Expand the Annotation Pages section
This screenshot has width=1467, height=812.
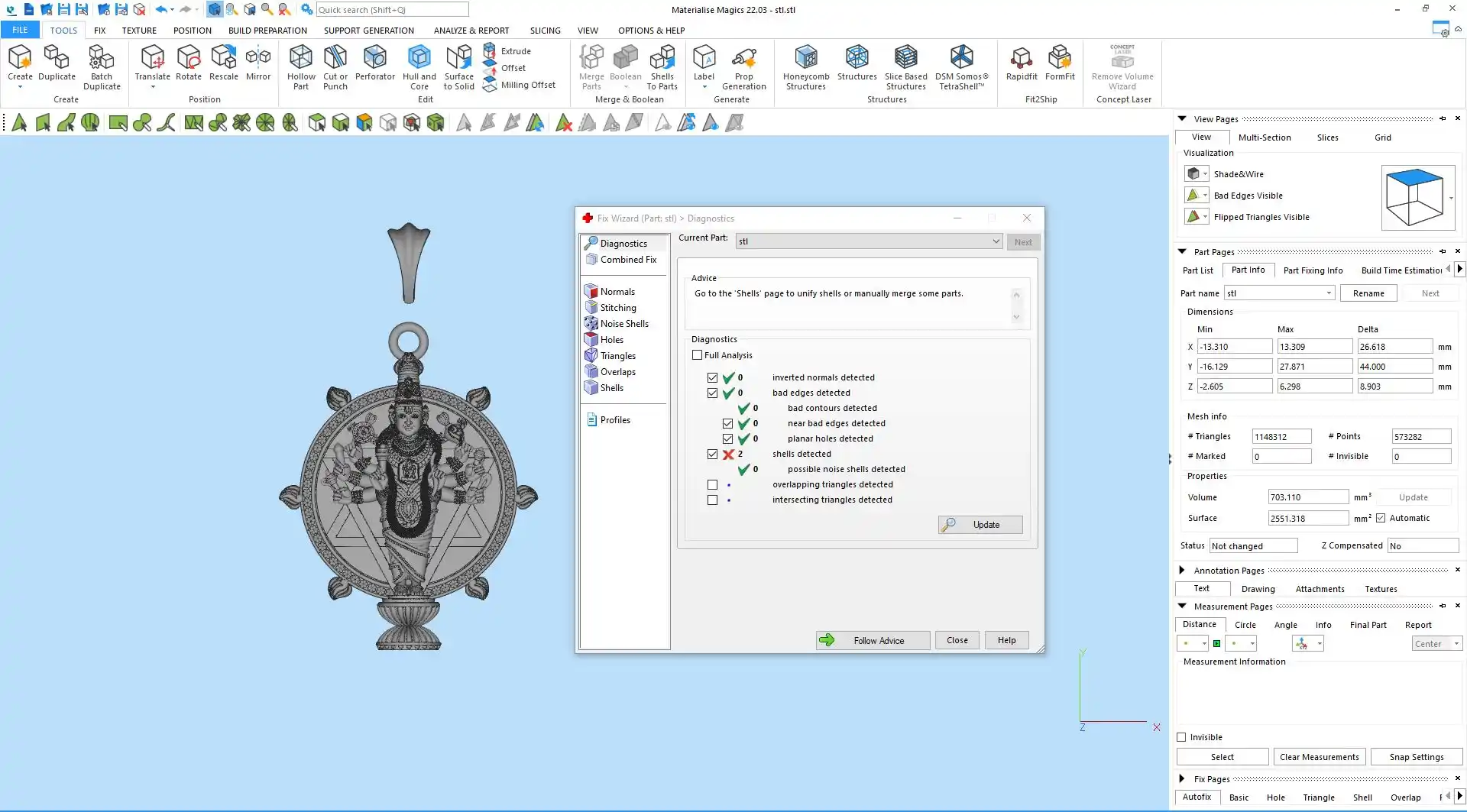click(1182, 570)
